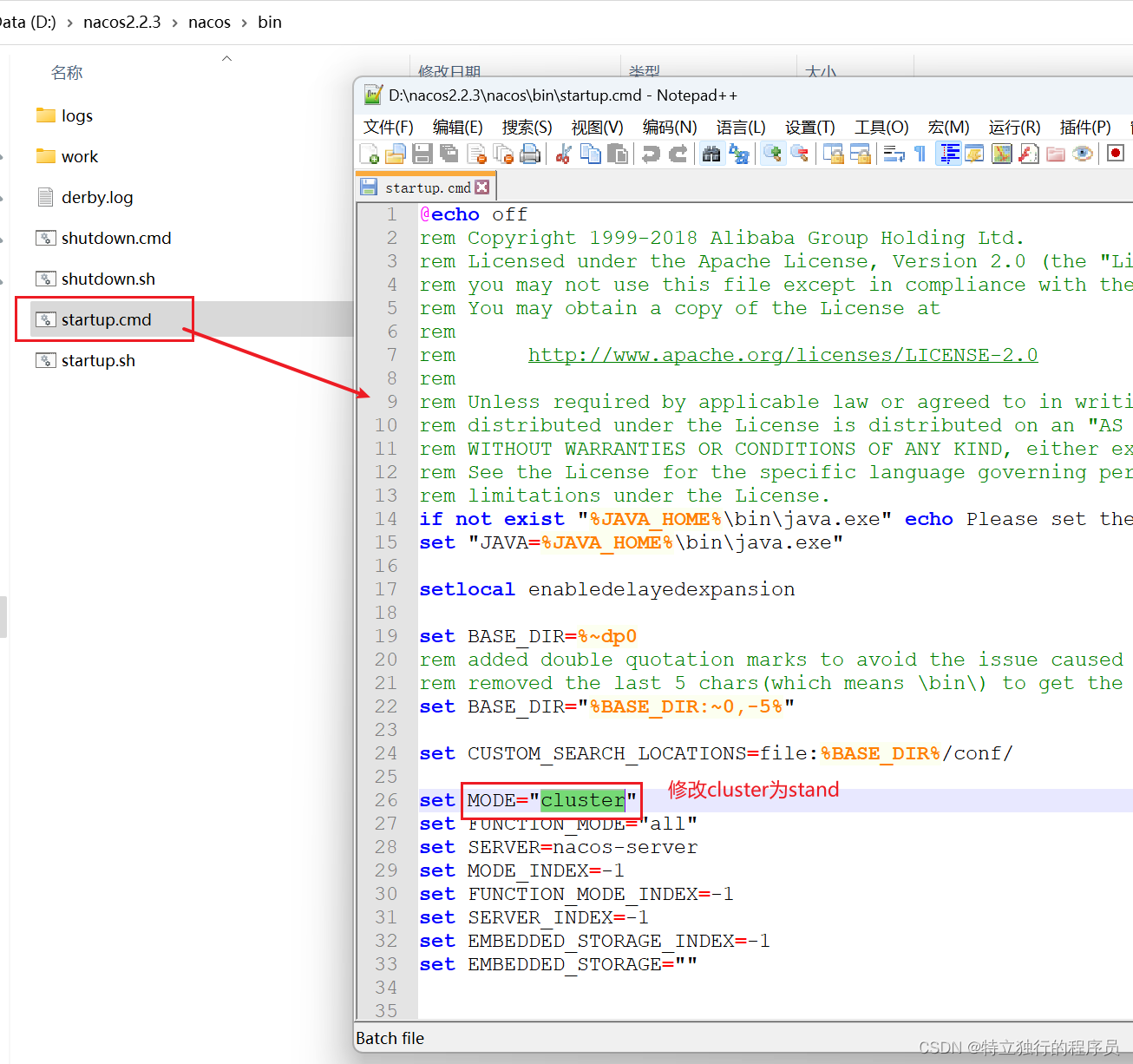Viewport: 1133px width, 1064px height.
Task: Click the highlighted word cluster in editor
Action: pos(582,800)
